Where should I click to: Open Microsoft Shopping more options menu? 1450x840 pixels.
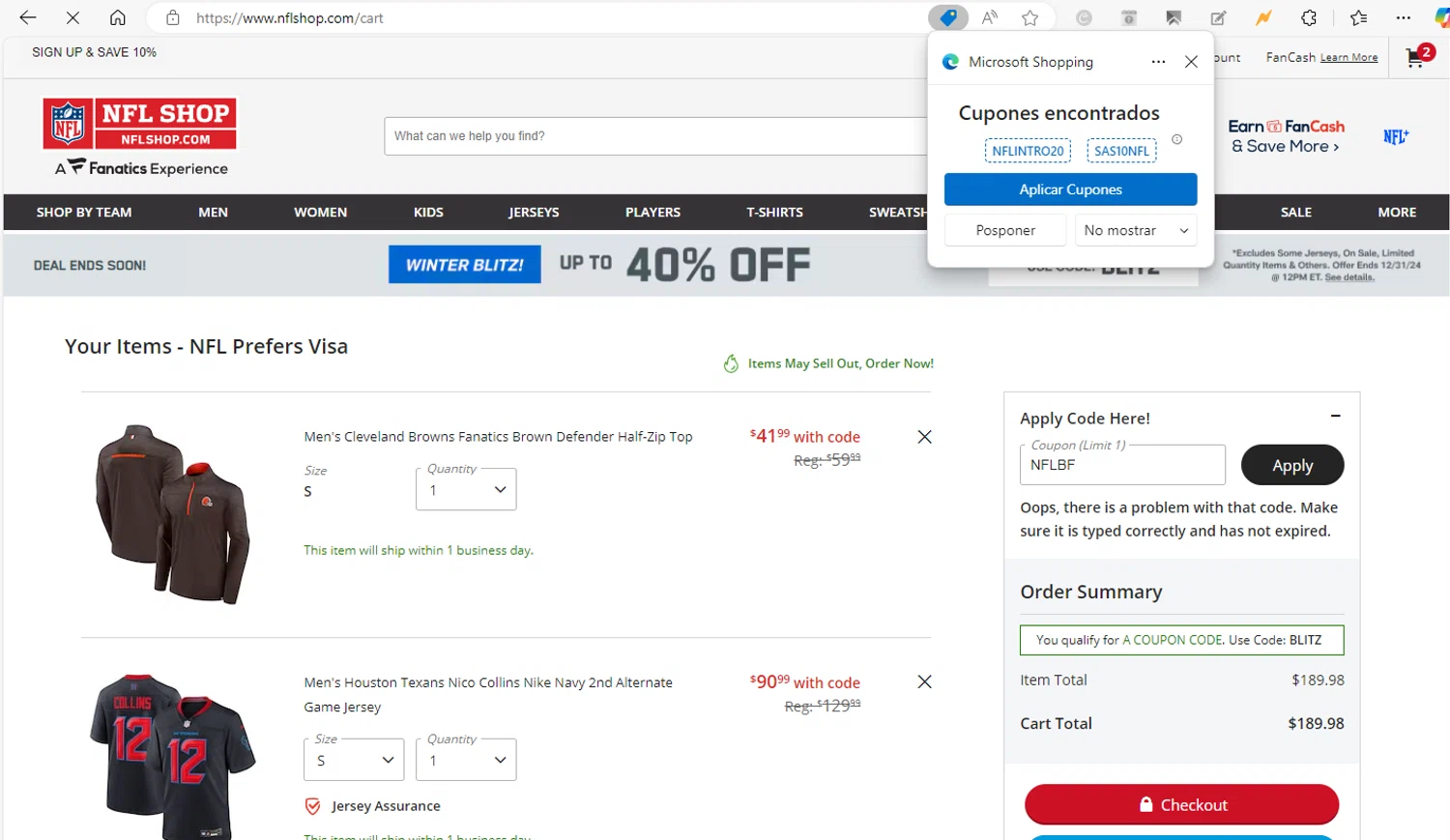(1158, 62)
